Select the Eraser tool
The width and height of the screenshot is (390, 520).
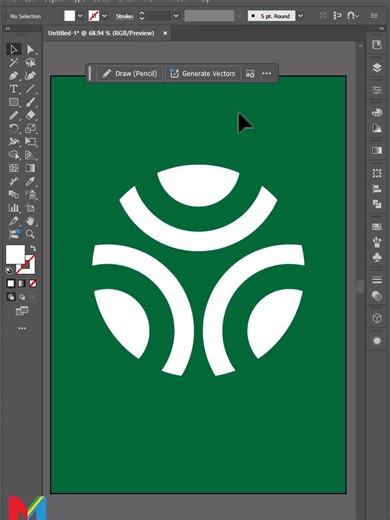click(x=30, y=115)
